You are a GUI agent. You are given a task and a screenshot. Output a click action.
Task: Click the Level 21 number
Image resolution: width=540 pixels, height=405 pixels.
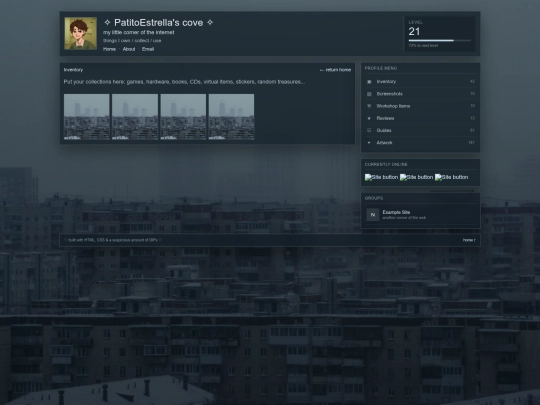(x=414, y=32)
